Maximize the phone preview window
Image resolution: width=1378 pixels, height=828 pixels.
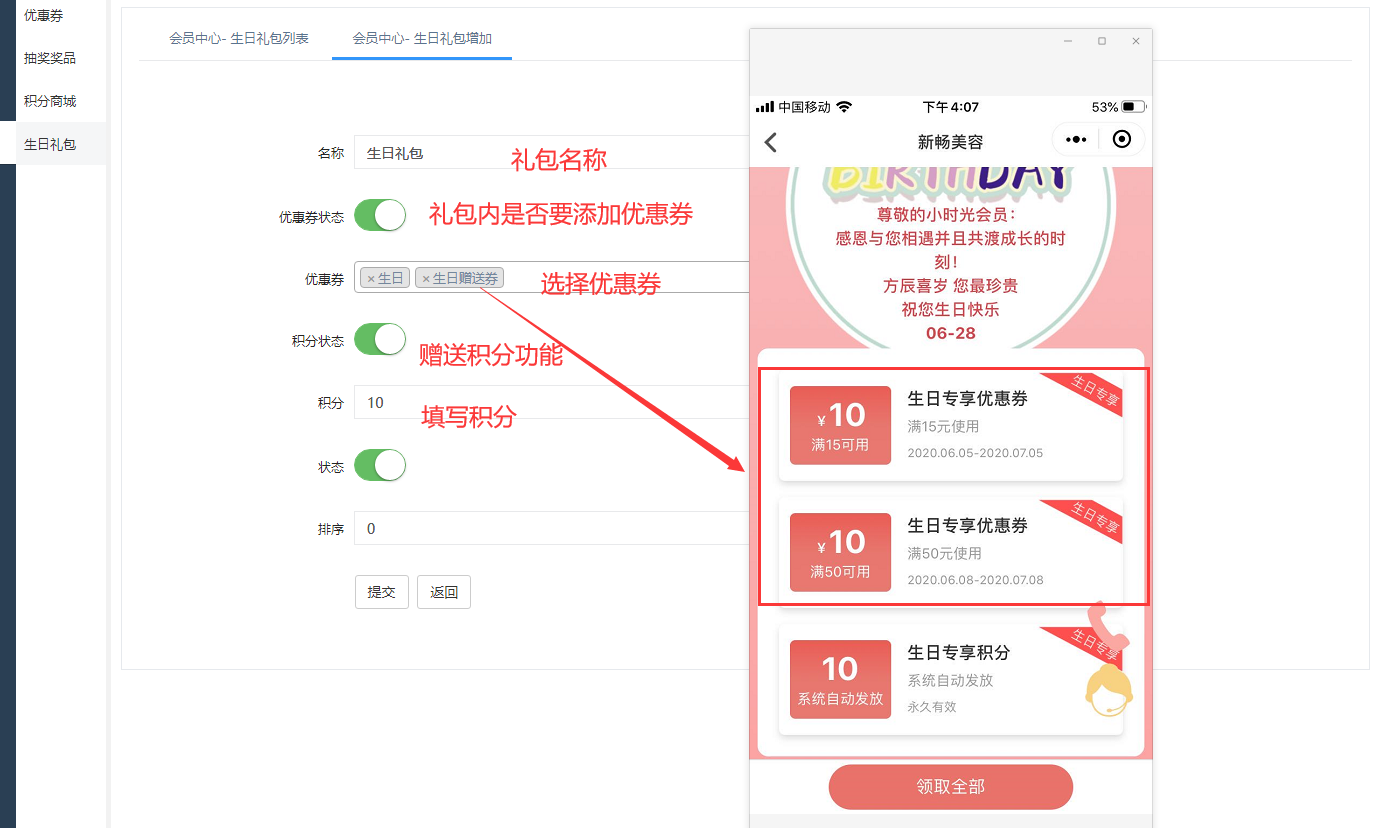coord(1102,41)
